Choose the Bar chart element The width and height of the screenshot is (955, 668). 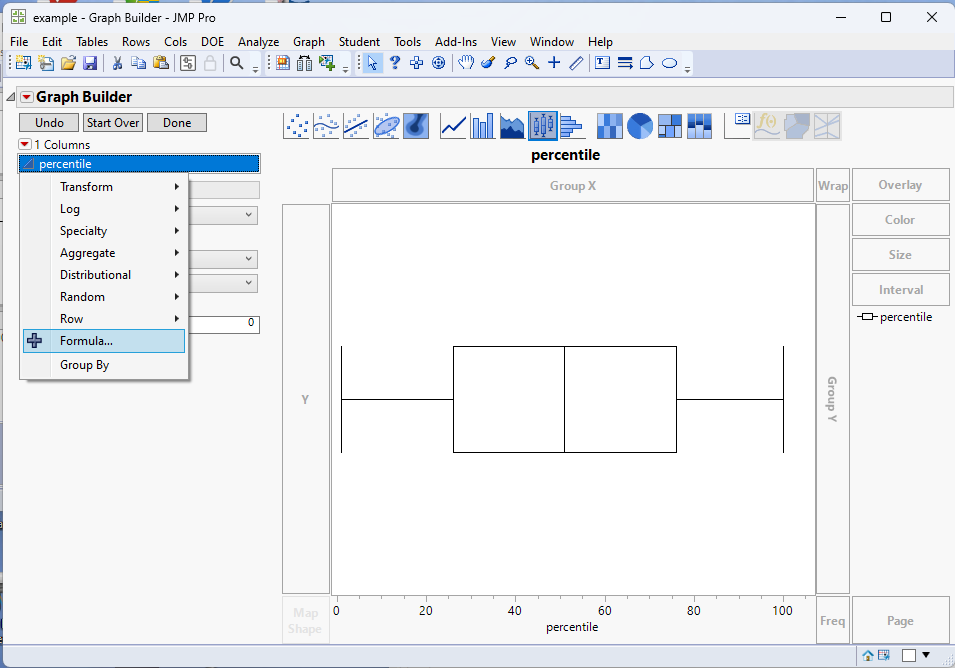[483, 126]
